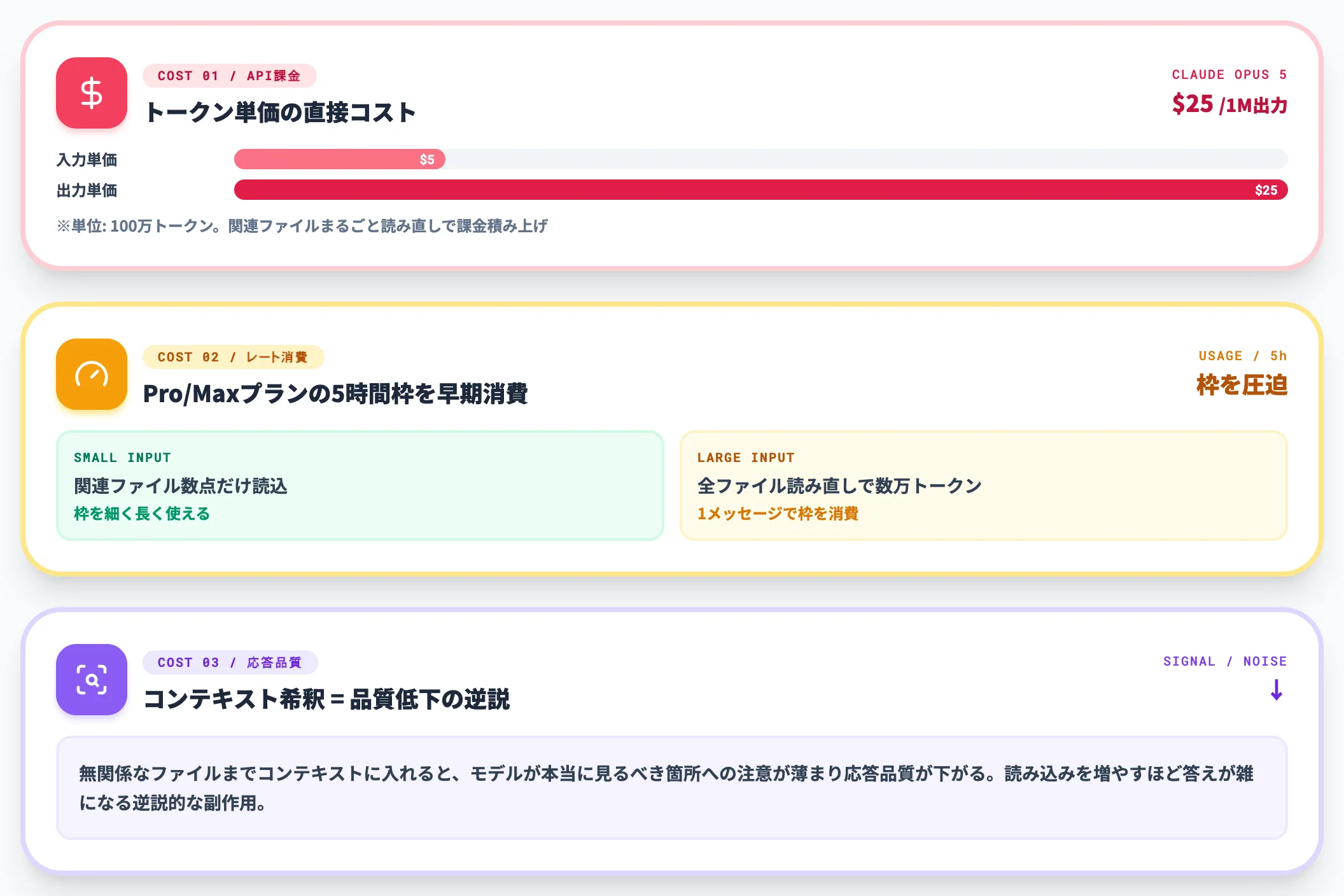The width and height of the screenshot is (1344, 896).
Task: Click the purple scan-search icon
Action: [x=92, y=680]
